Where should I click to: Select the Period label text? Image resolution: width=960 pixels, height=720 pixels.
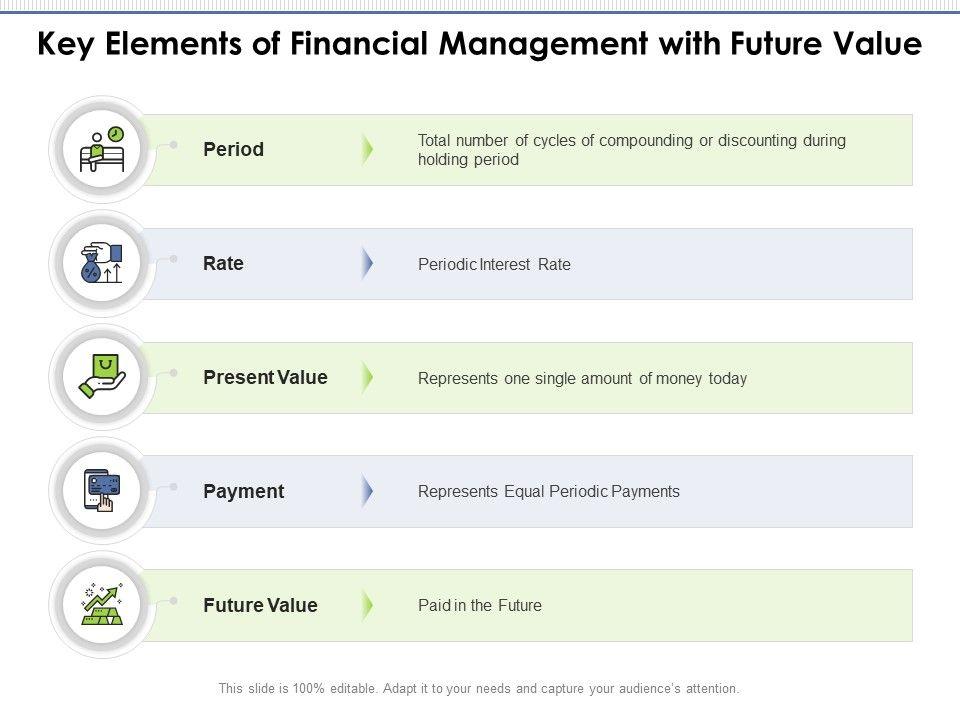pos(233,150)
